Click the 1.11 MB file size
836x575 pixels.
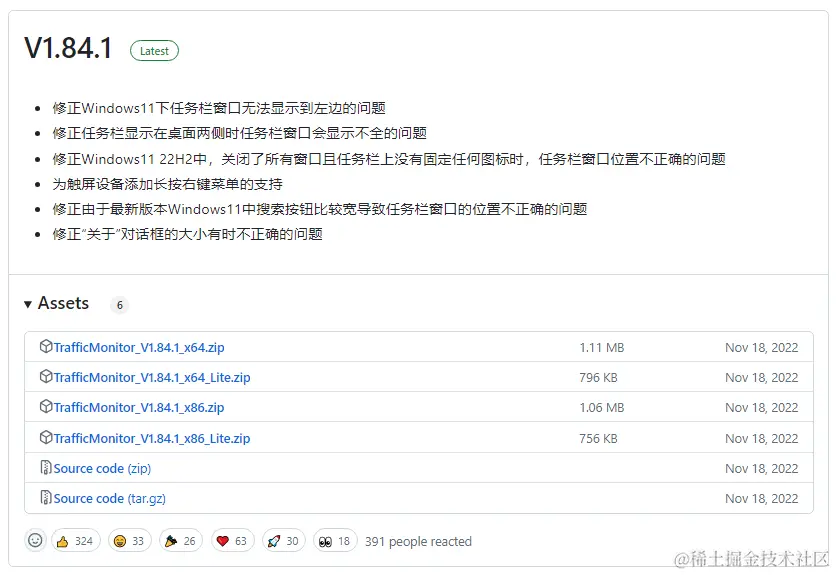(x=601, y=348)
